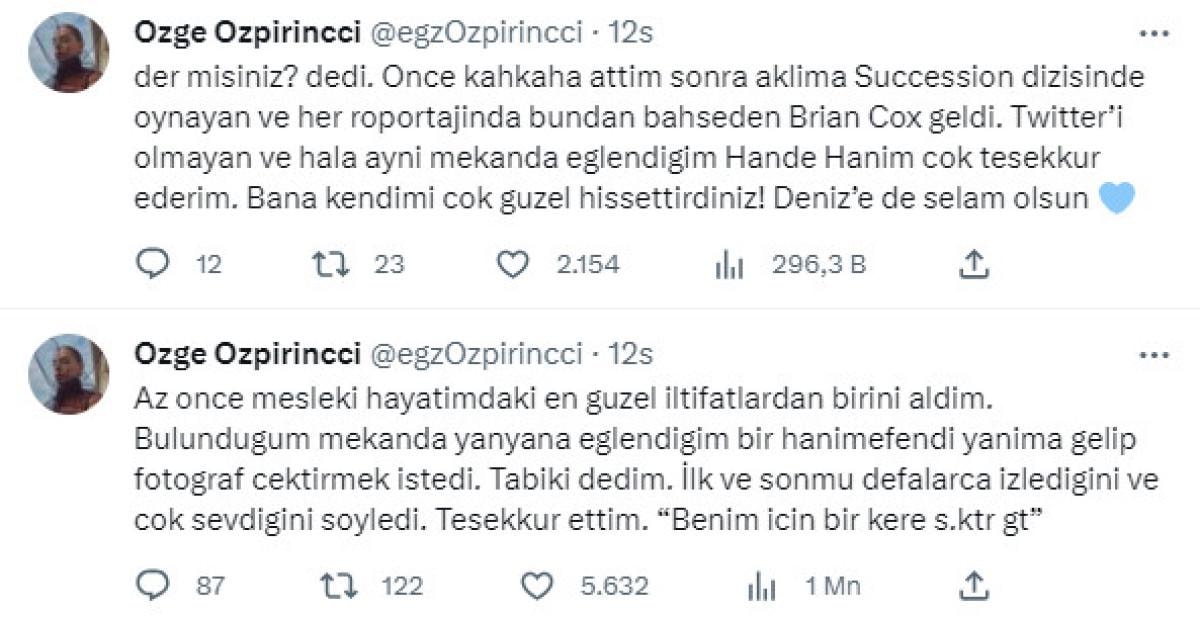
Task: Open Ozge Ozpirincci name in top tweet
Action: (247, 33)
